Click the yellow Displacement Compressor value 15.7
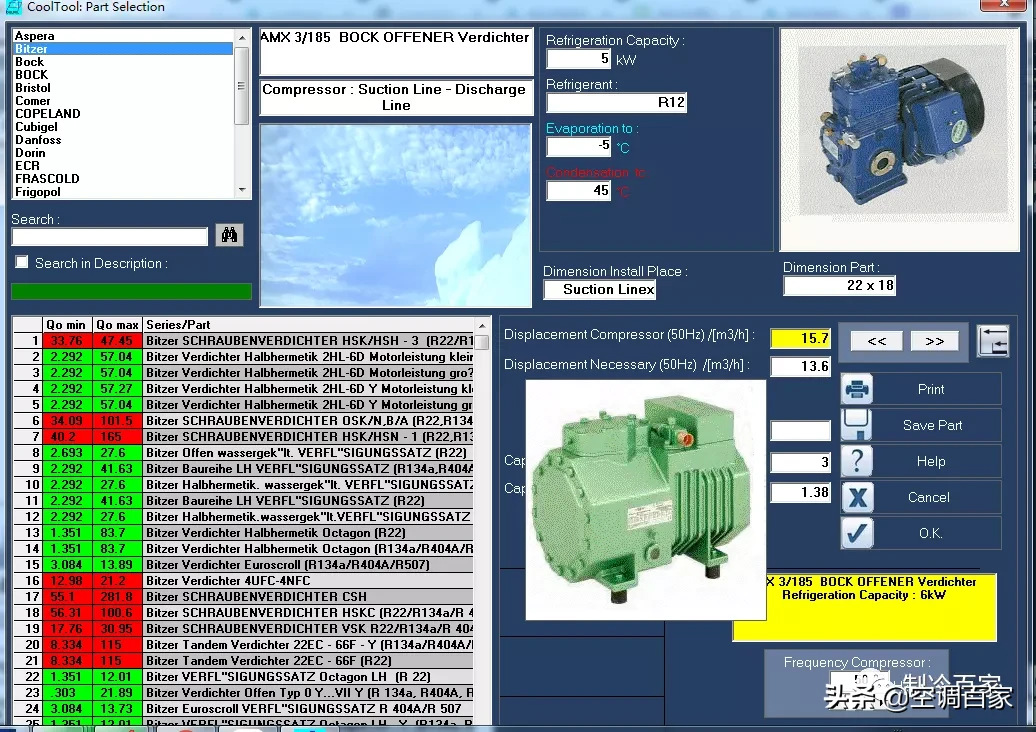 [801, 338]
